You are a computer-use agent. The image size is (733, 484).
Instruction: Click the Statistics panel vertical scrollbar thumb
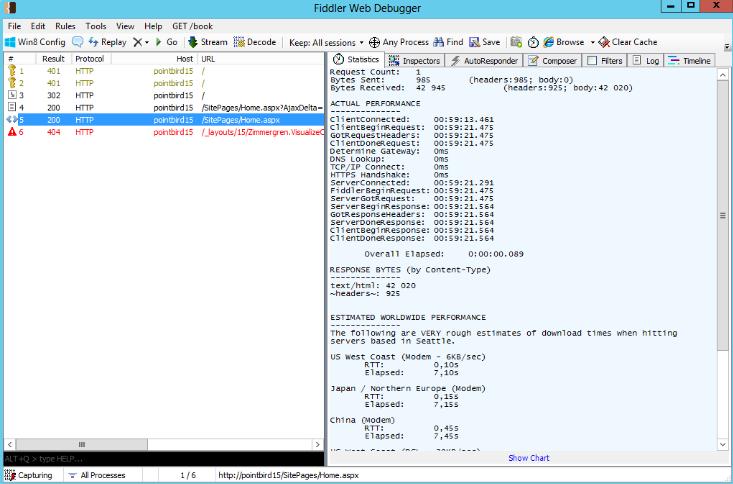723,215
